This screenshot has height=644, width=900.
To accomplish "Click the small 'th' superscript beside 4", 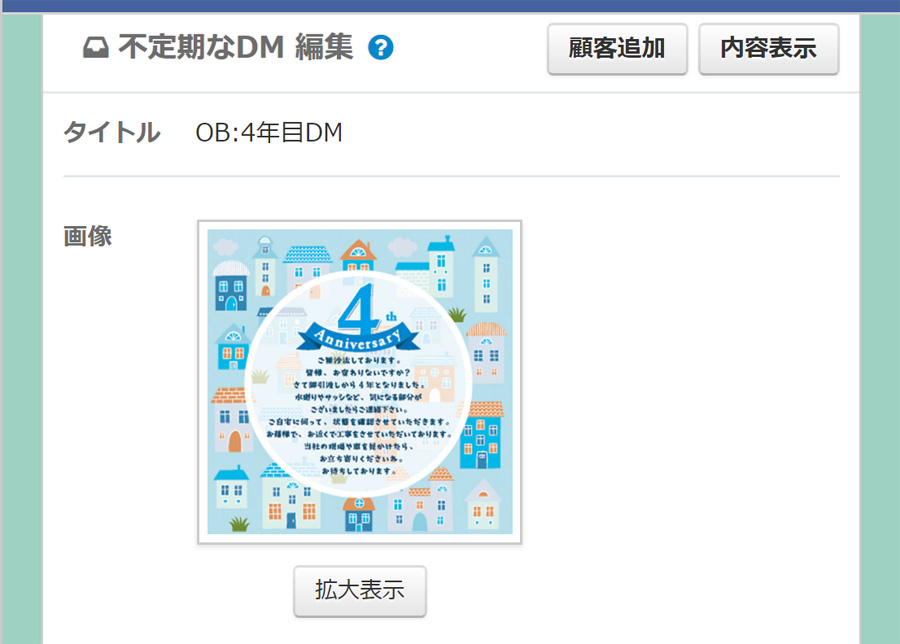I will (391, 316).
